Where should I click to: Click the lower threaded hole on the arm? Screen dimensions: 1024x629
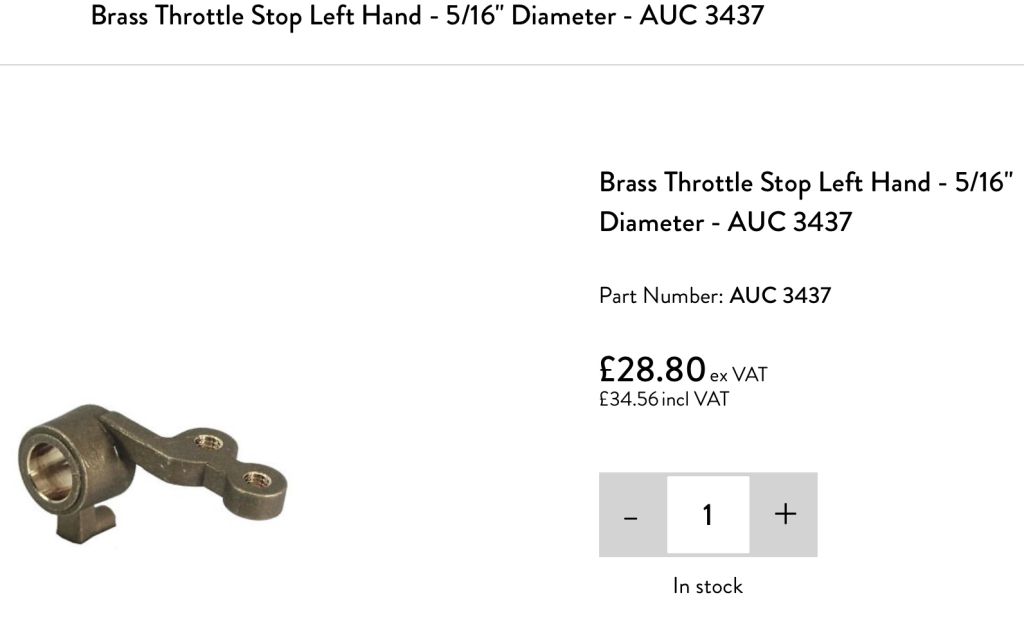pos(257,479)
